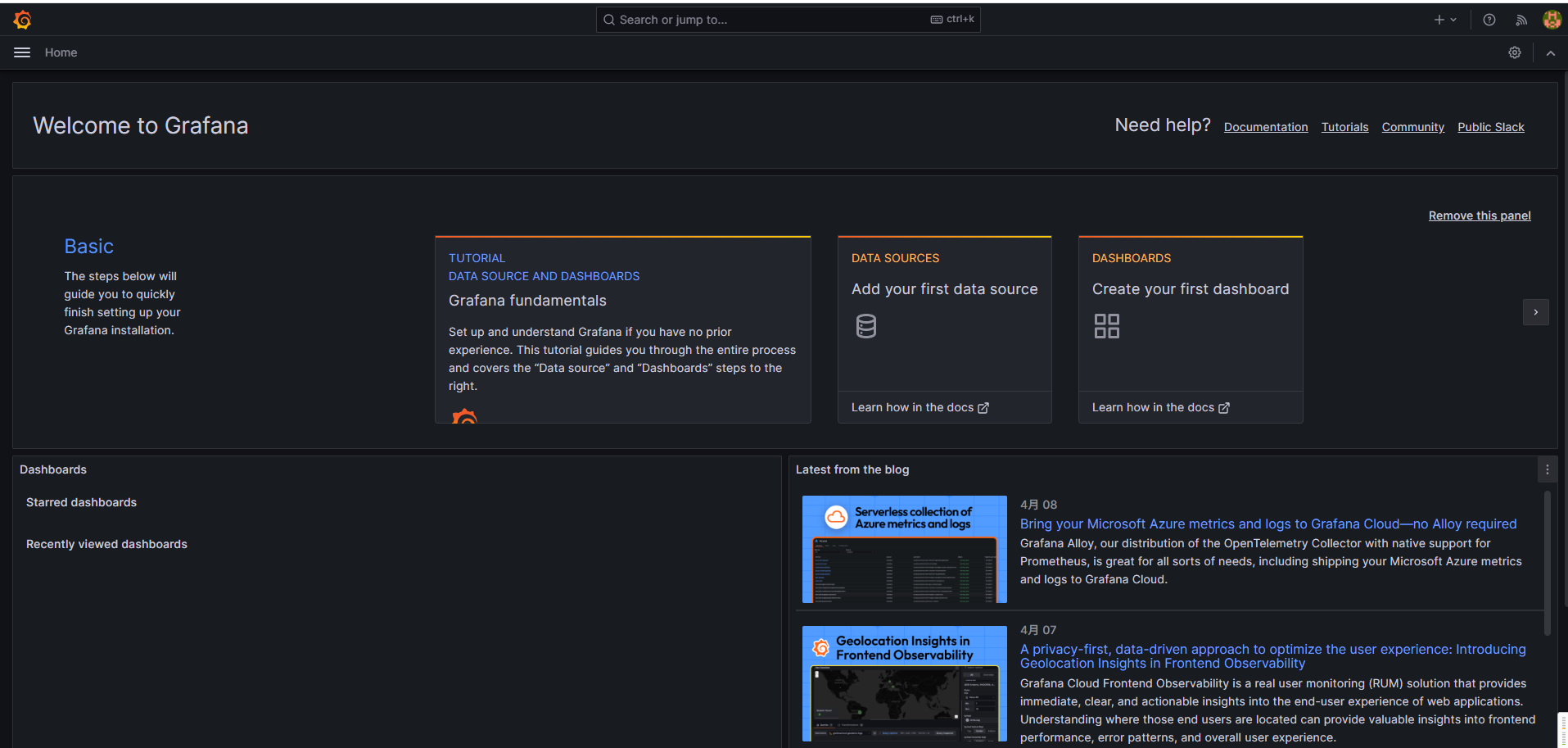This screenshot has height=748, width=1568.
Task: Open data sources Learn how in the docs
Action: 920,407
